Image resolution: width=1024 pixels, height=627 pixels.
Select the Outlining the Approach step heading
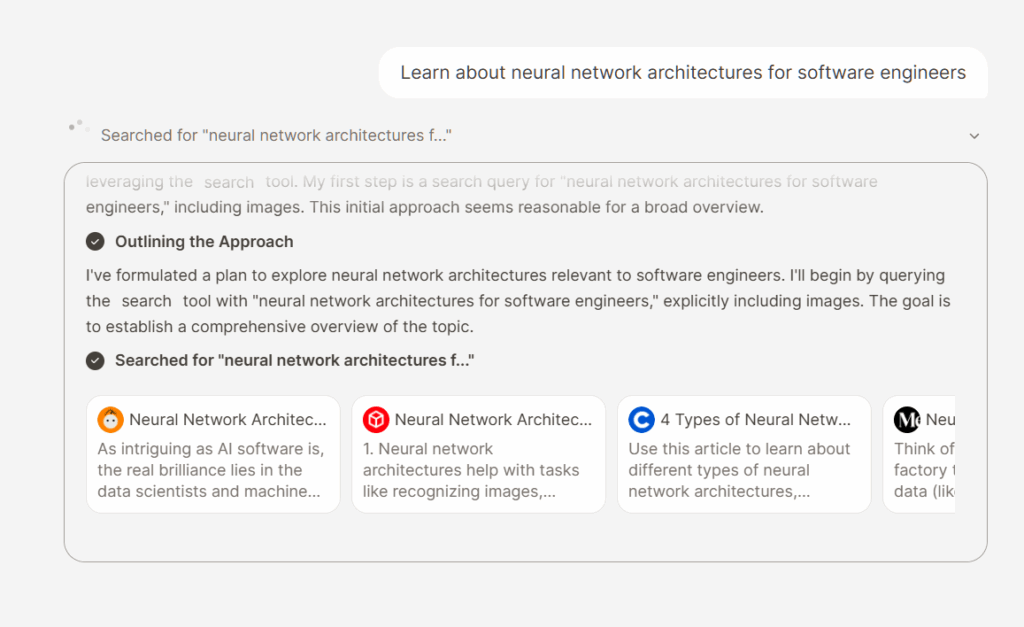point(204,242)
